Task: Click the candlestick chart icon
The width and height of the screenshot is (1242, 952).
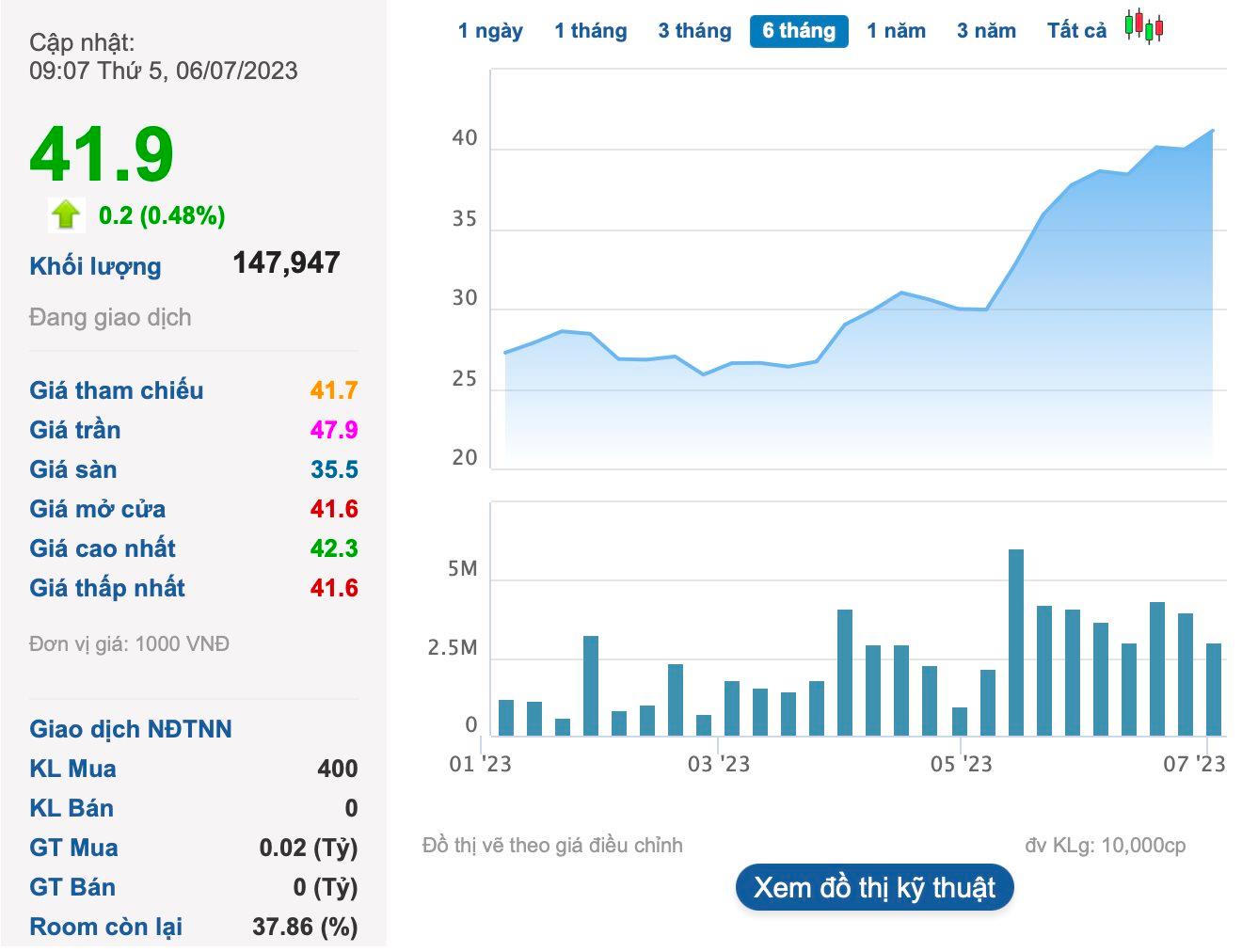Action: [1144, 27]
